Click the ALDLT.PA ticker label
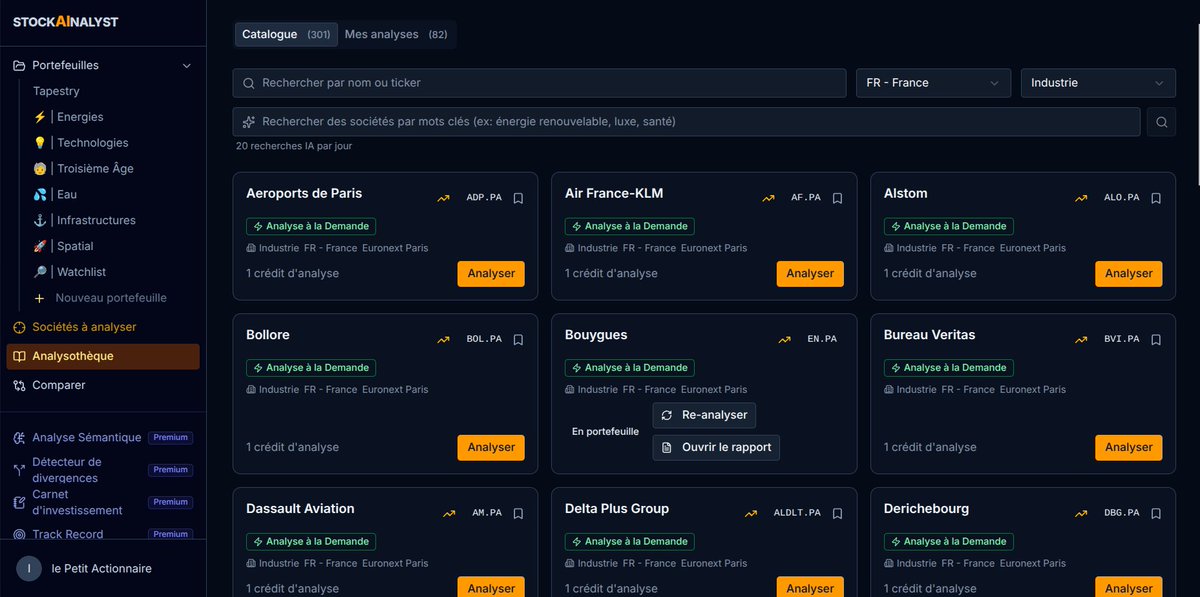Image resolution: width=1200 pixels, height=597 pixels. (797, 513)
